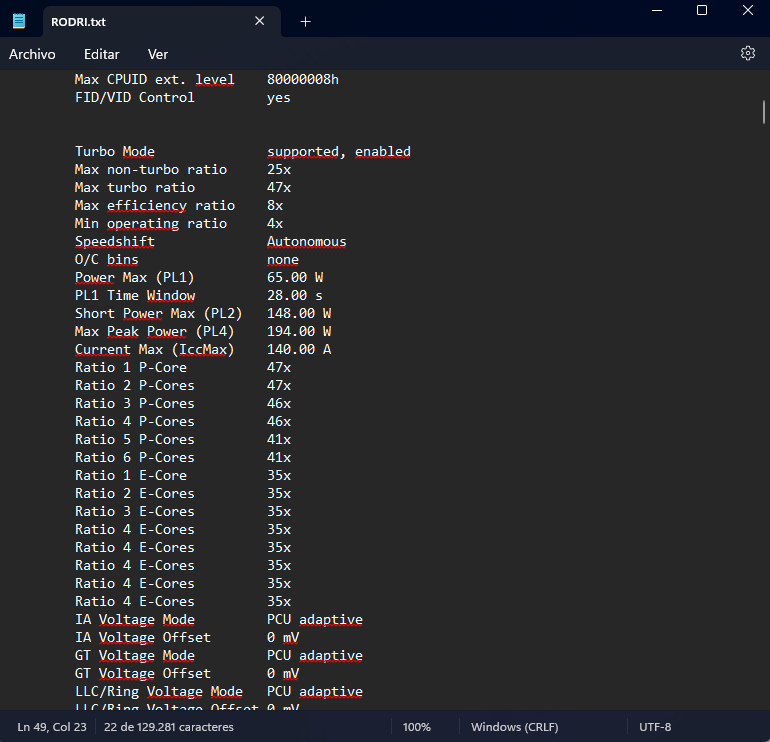770x742 pixels.
Task: Click the 100% zoom indicator
Action: coord(416,727)
